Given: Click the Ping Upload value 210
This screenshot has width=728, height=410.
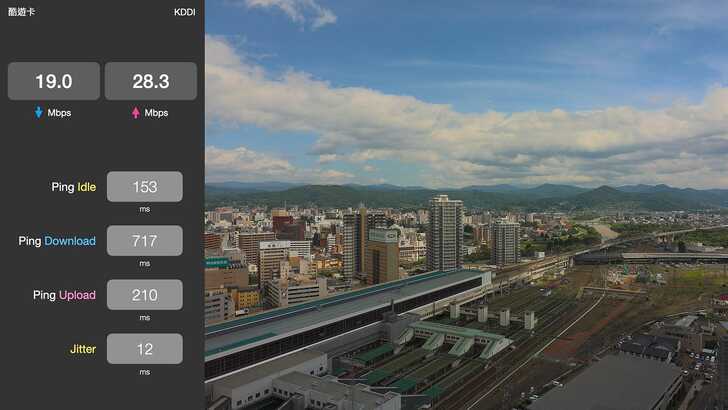Looking at the screenshot, I should 145,295.
